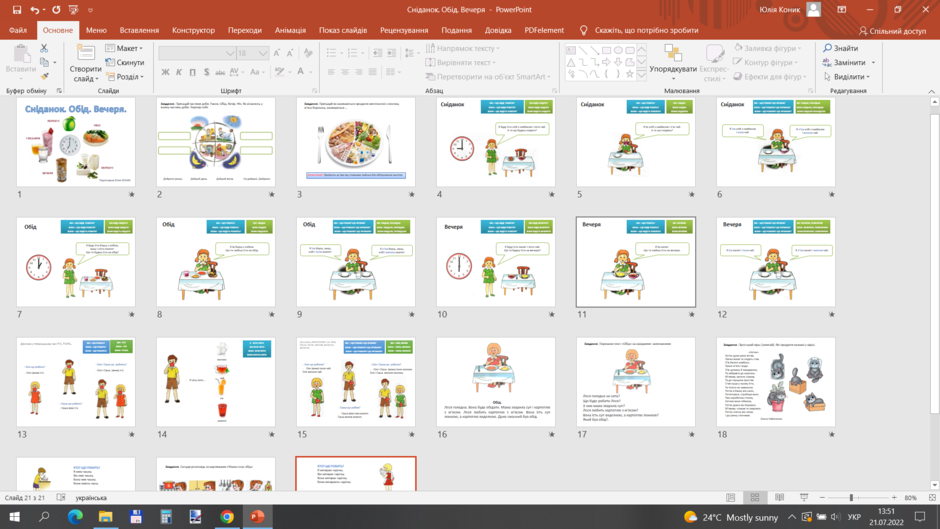Image resolution: width=940 pixels, height=529 pixels.
Task: Open Reading view icon in status bar
Action: (x=779, y=498)
